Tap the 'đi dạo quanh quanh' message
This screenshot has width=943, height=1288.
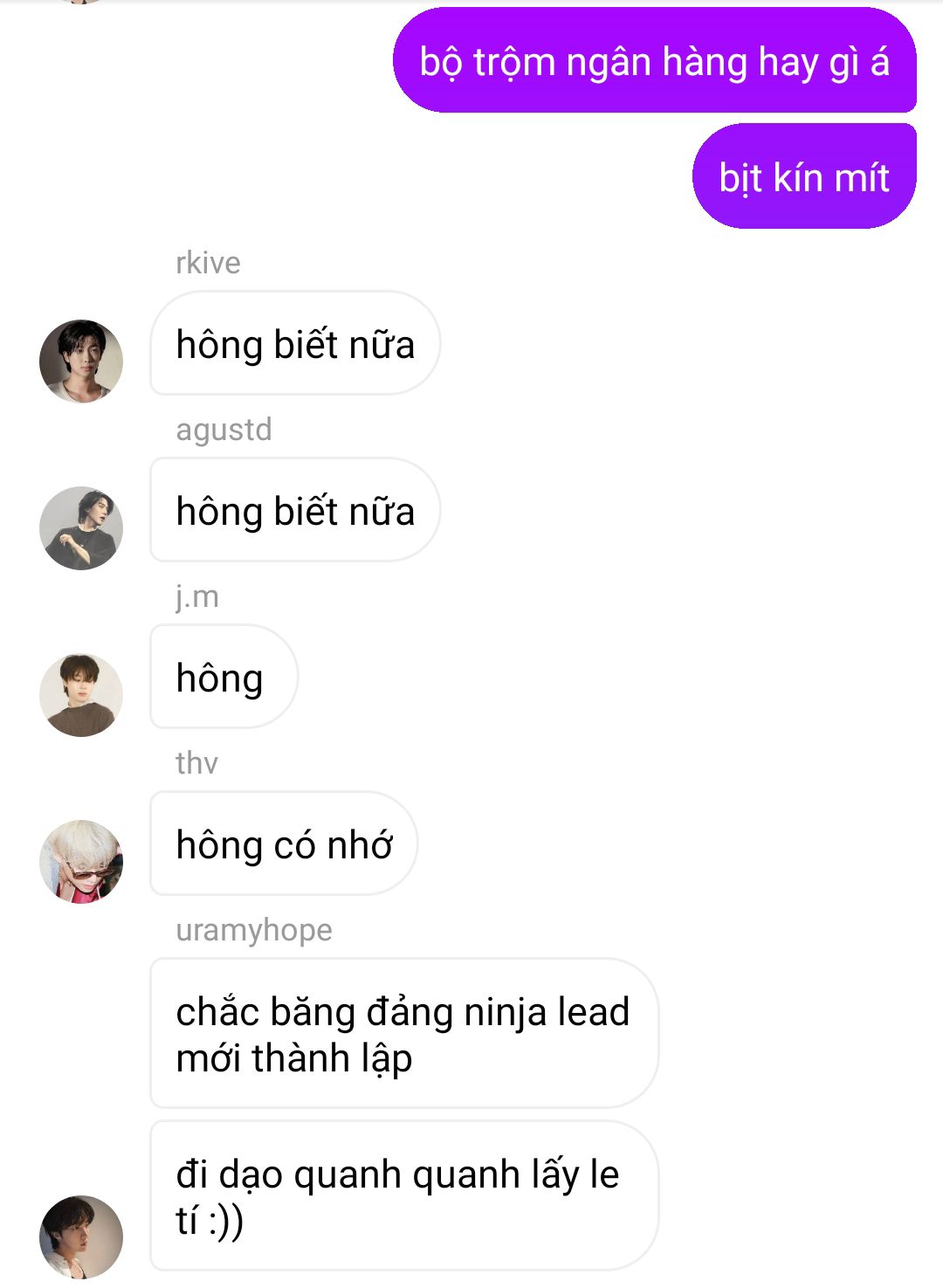(x=403, y=1195)
